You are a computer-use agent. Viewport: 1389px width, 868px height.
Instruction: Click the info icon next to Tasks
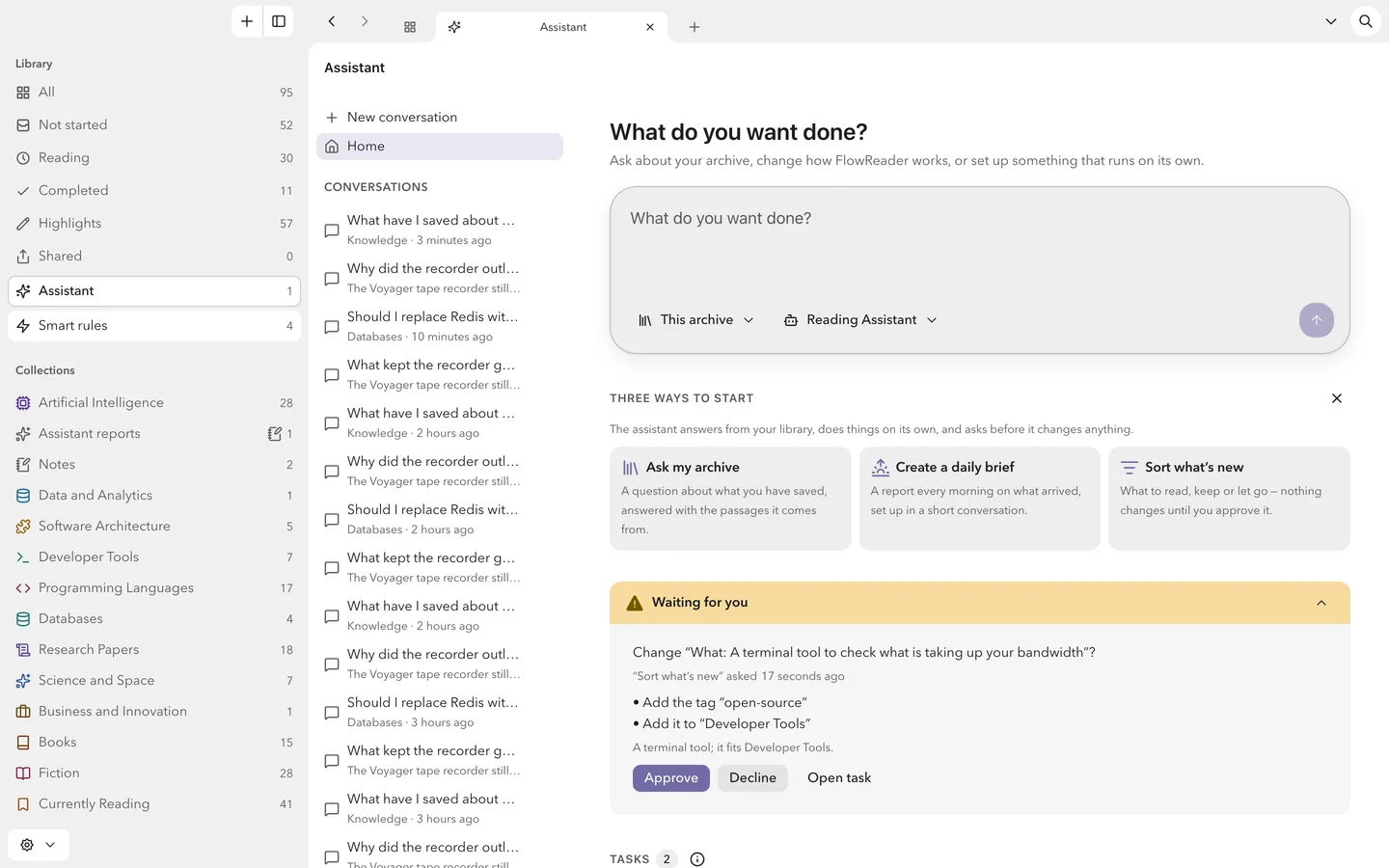697,859
